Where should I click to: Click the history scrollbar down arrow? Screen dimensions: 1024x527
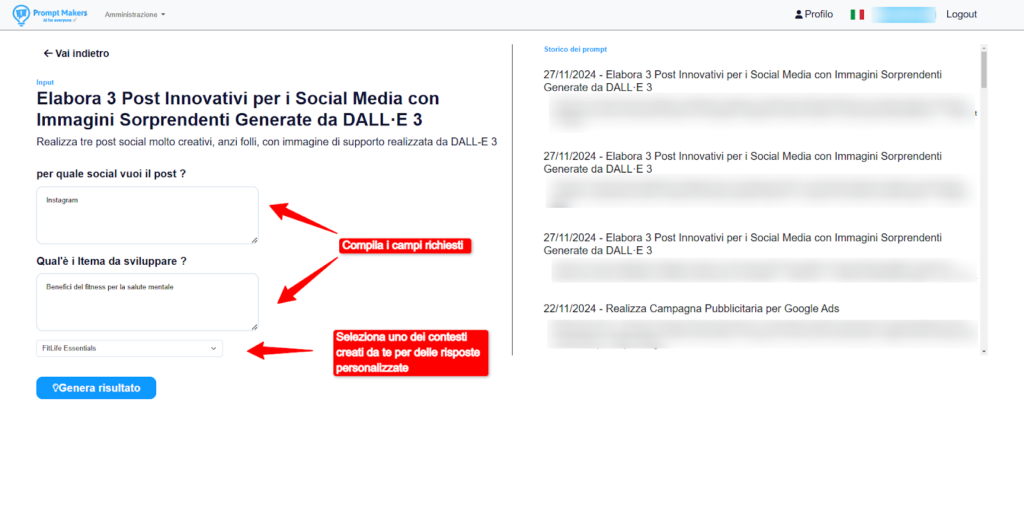click(x=984, y=351)
